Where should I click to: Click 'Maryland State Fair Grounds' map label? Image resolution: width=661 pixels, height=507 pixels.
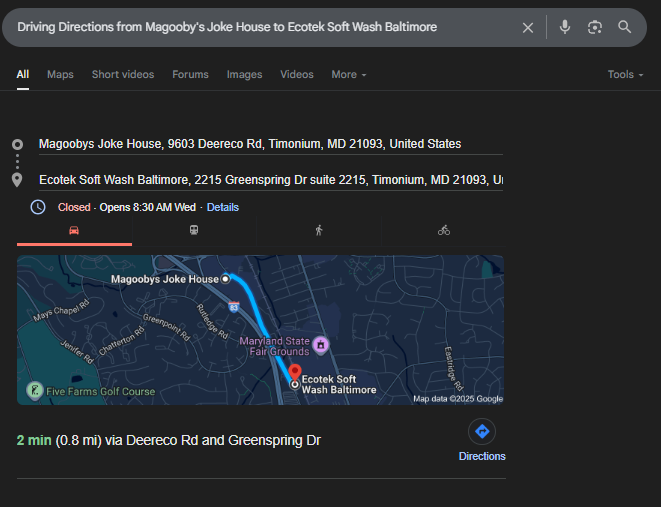coord(274,346)
